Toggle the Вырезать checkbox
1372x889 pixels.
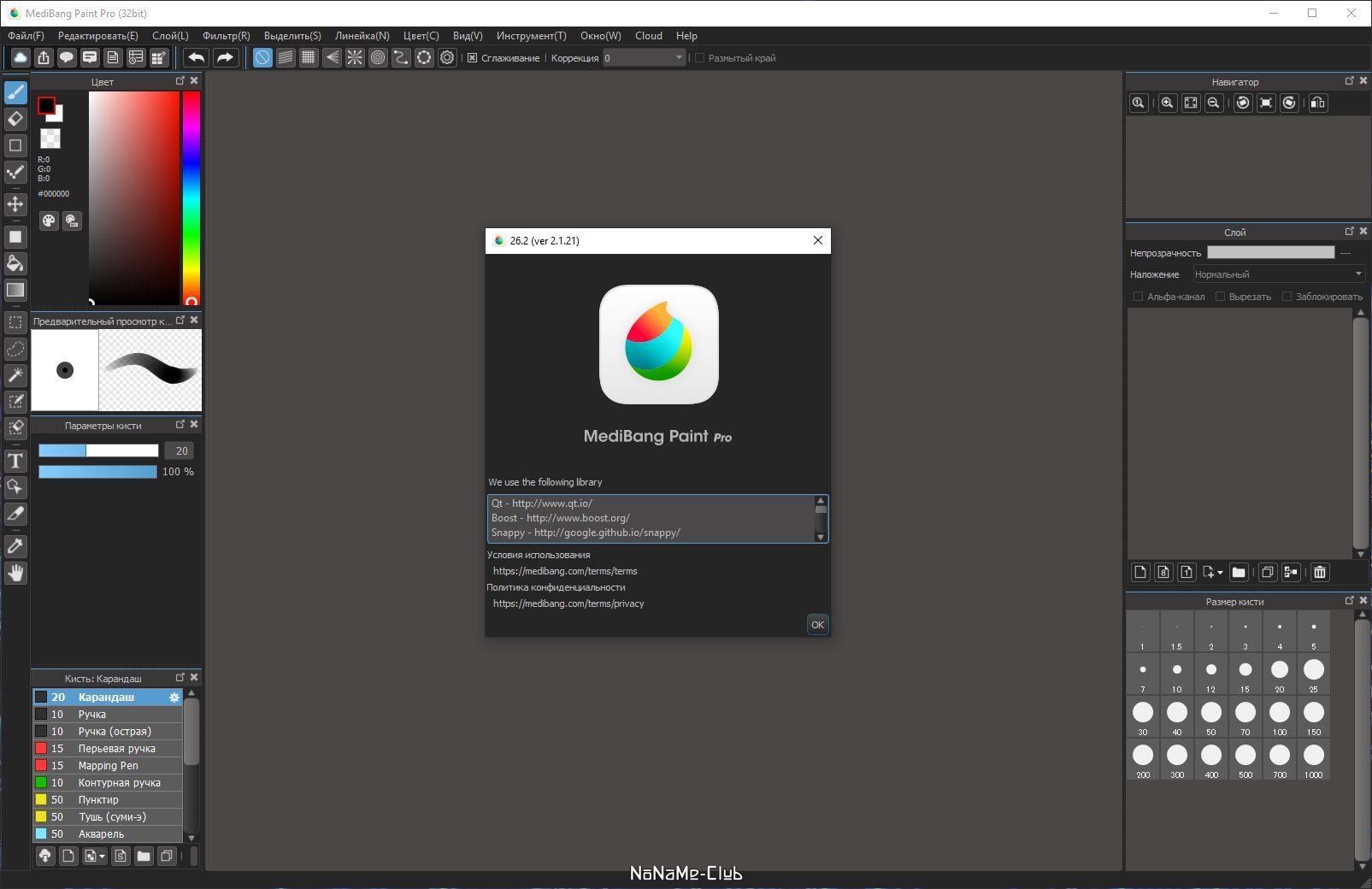pos(1220,297)
